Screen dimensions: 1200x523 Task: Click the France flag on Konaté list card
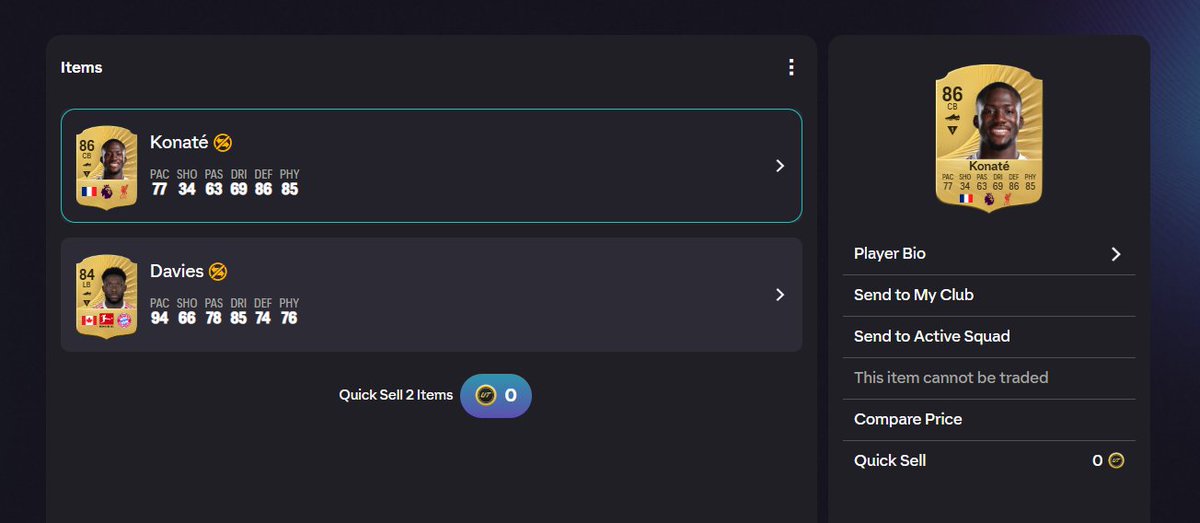click(88, 193)
